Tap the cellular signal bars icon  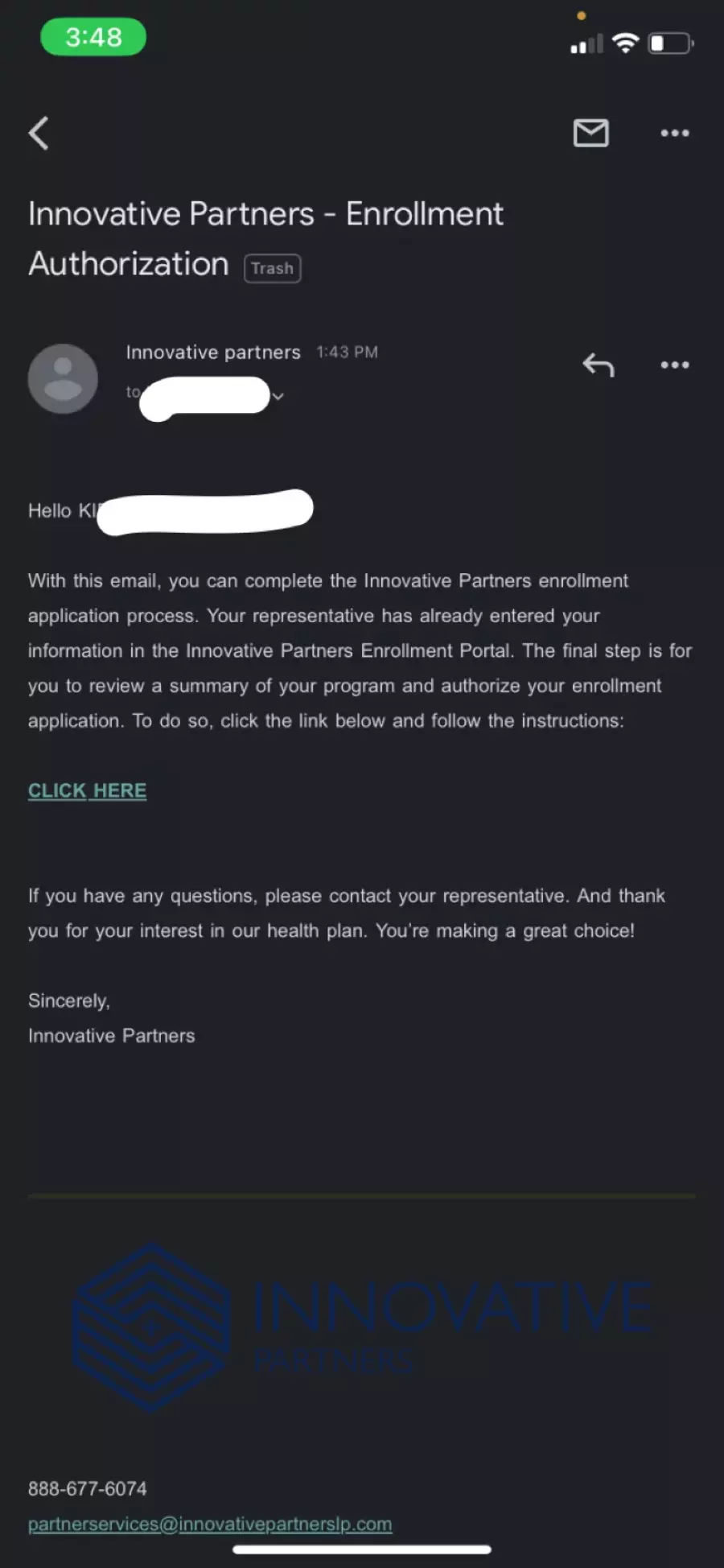tap(586, 43)
